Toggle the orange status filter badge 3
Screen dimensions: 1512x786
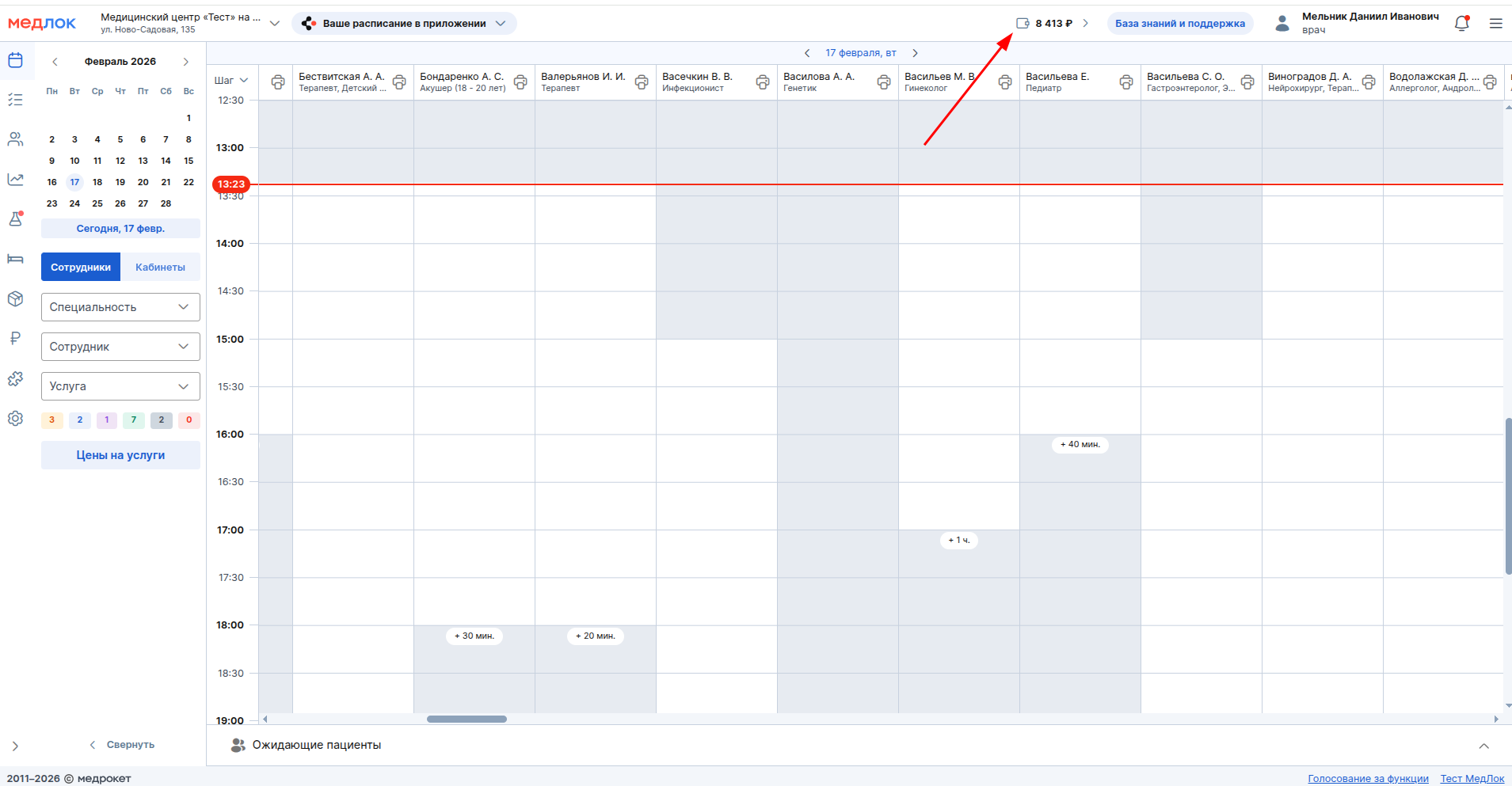point(52,420)
